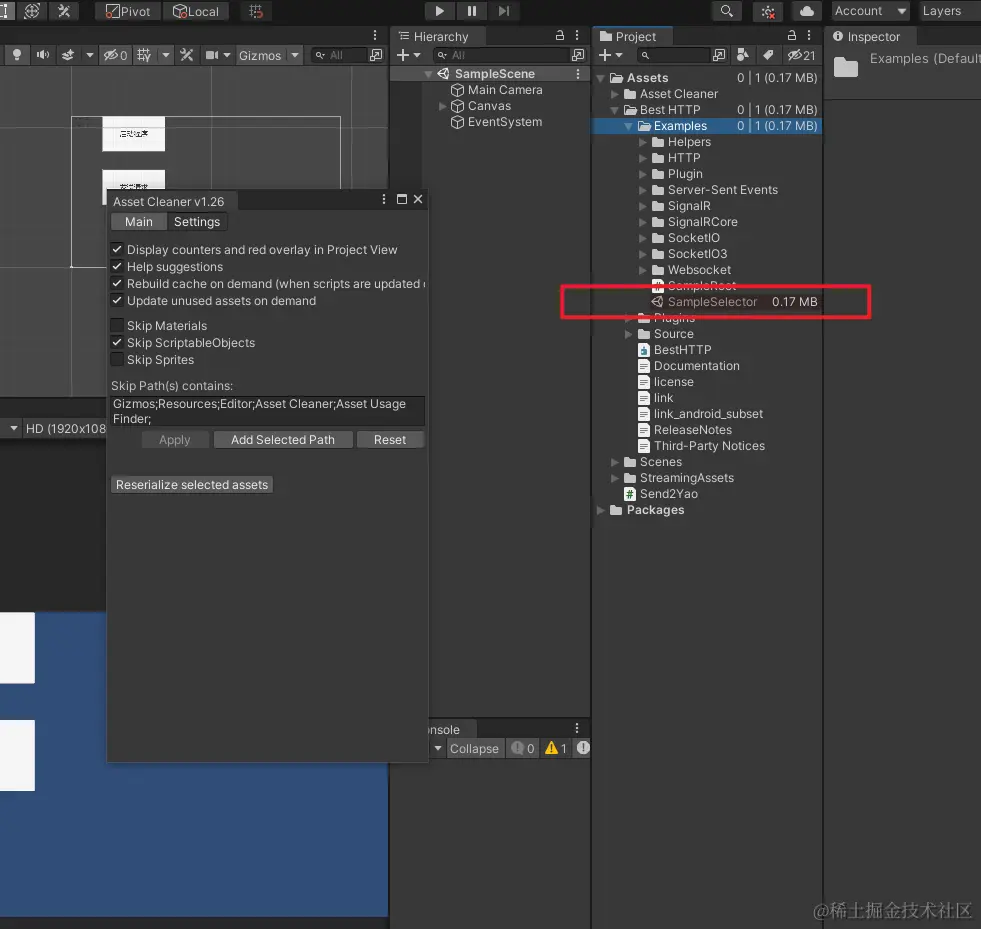Toggle hidden packages visibility count
Screen dimensions: 981x929
click(x=801, y=55)
